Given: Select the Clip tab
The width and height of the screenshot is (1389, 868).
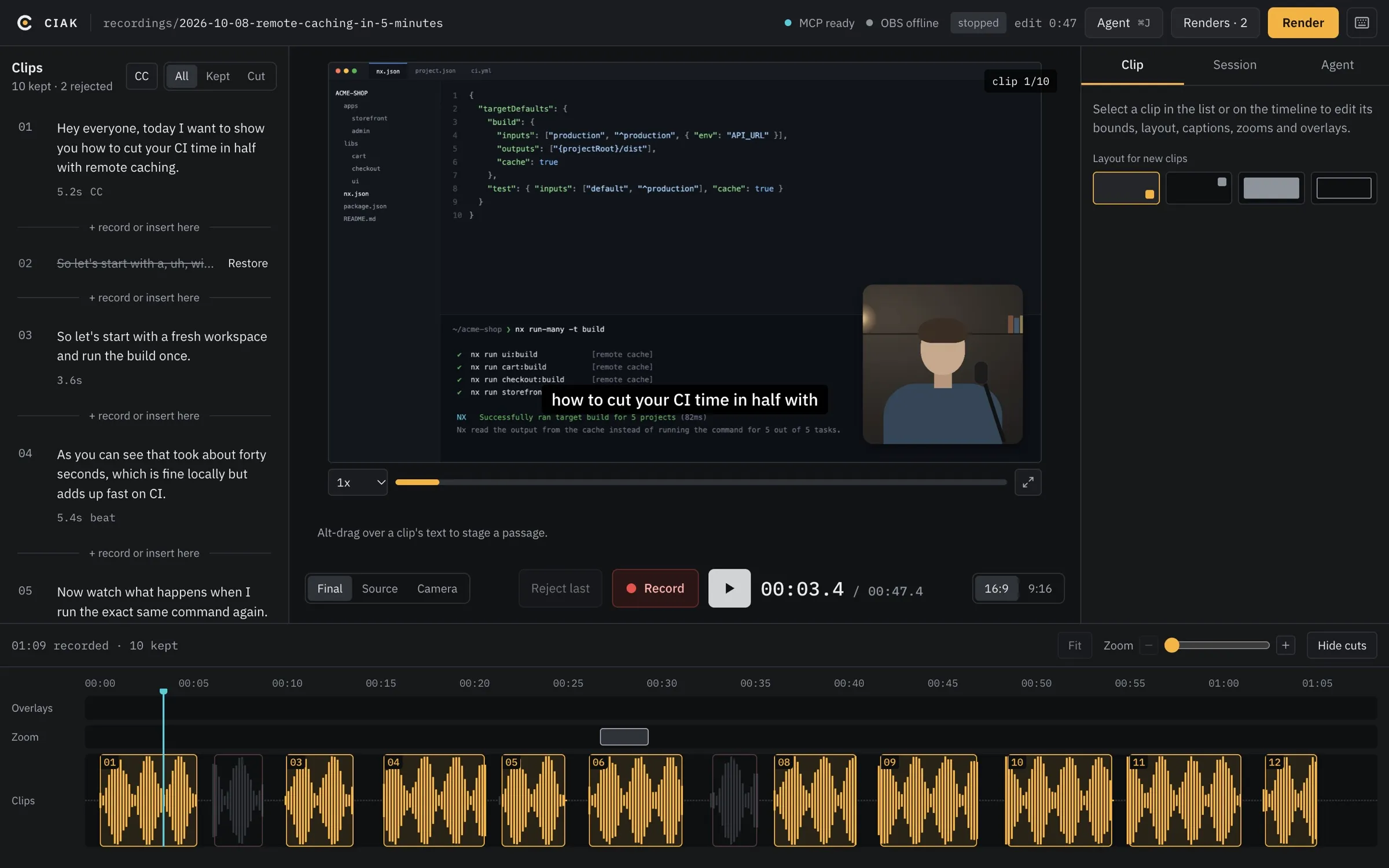Looking at the screenshot, I should 1132,65.
